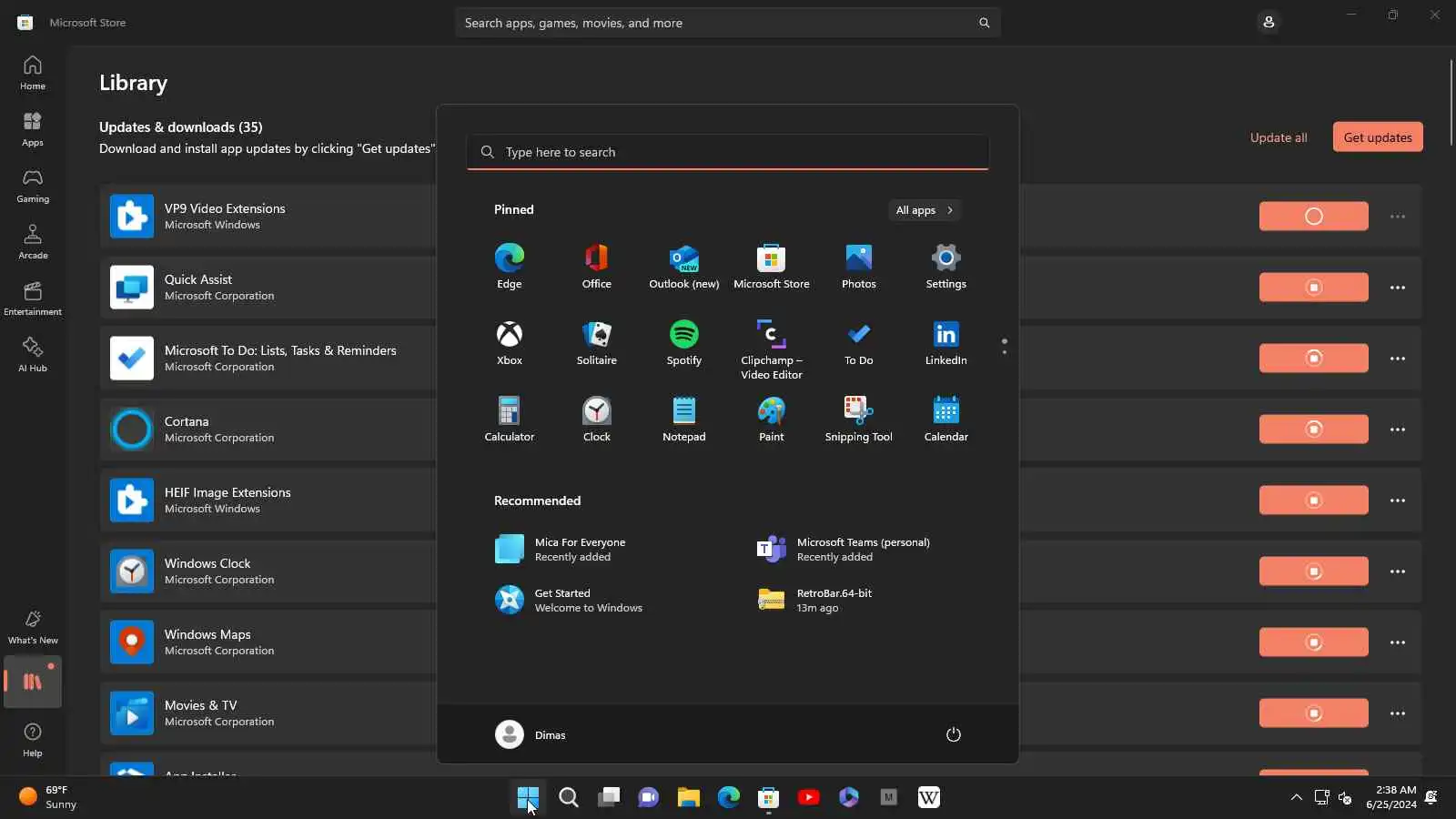Open To Do in Start menu pinned apps
The width and height of the screenshot is (1456, 819).
(x=859, y=343)
